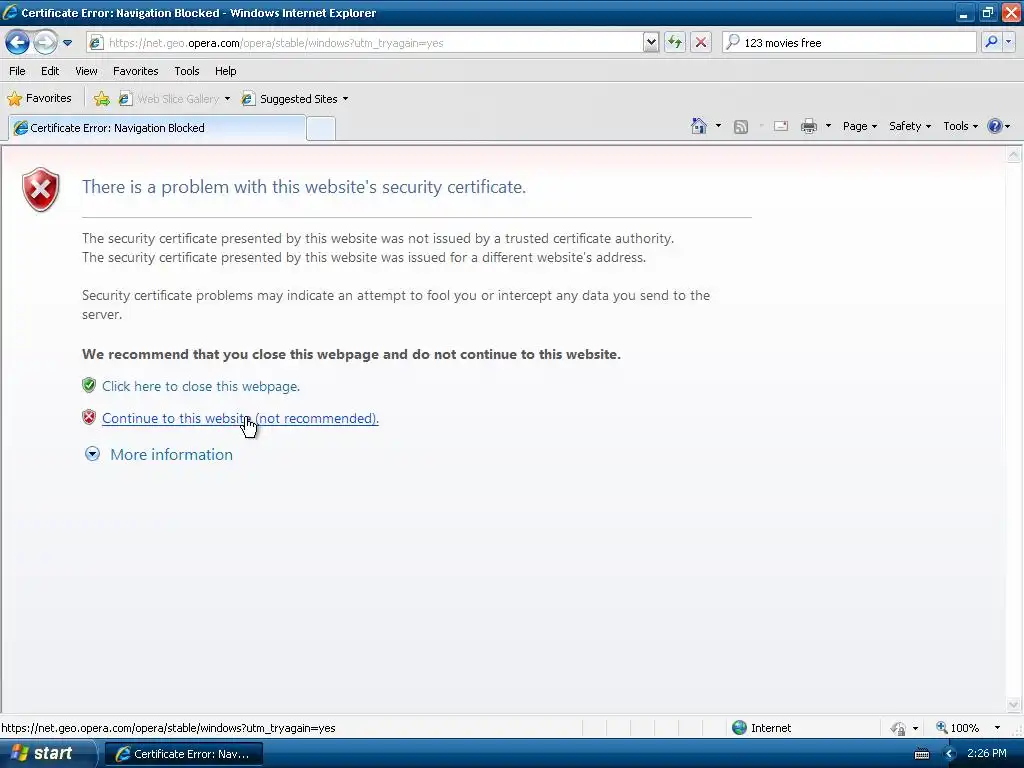This screenshot has width=1024, height=768.
Task: Go back using the Back arrow button
Action: click(x=18, y=42)
